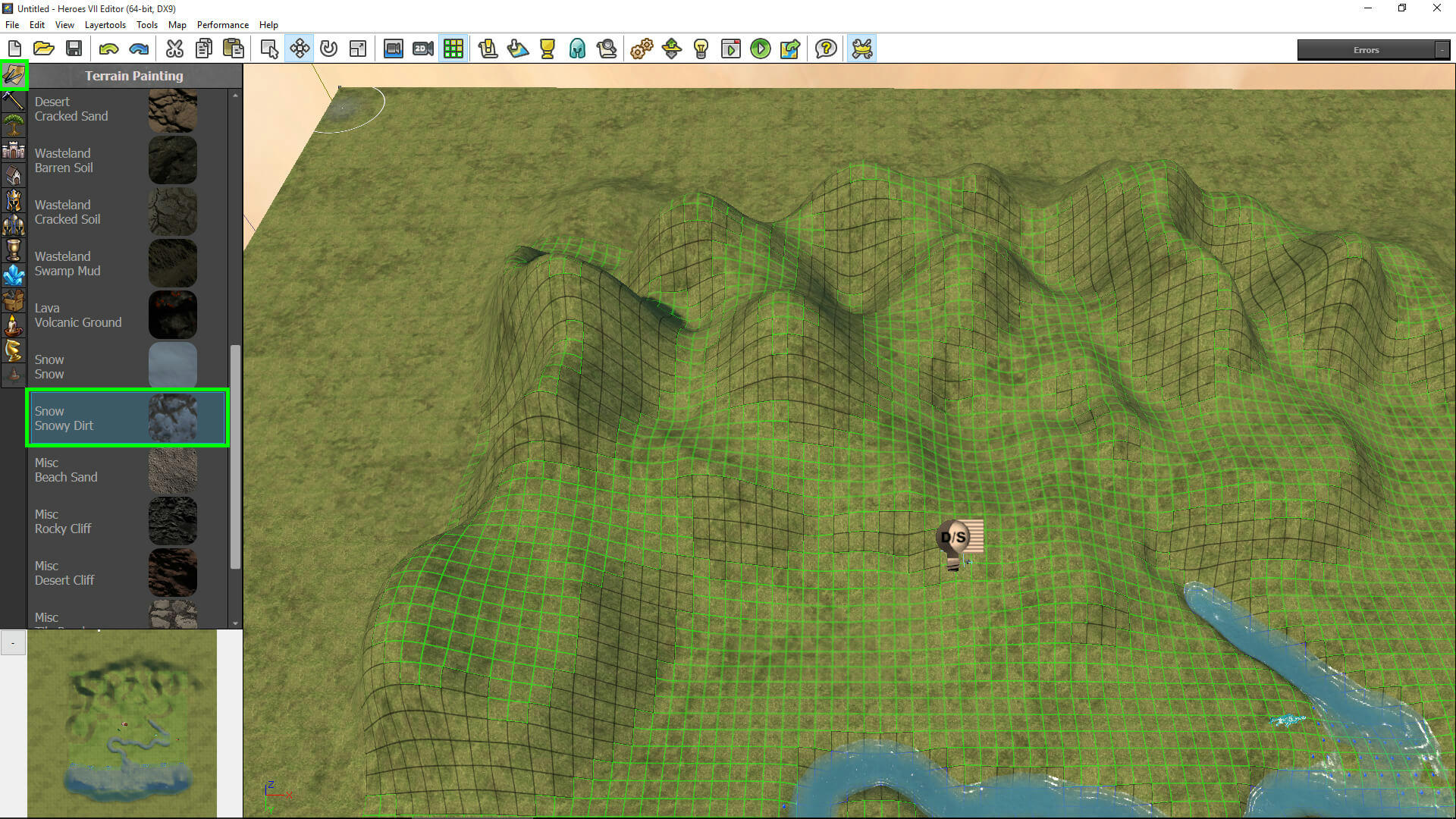
Task: Select Wasteland Swamp Mud terrain
Action: point(127,263)
